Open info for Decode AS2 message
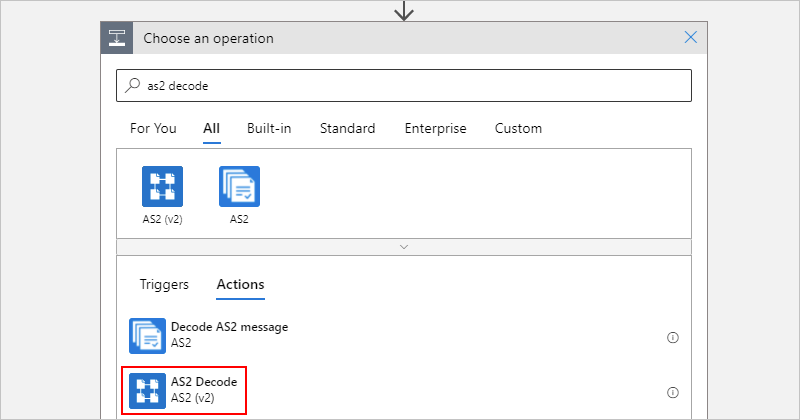The height and width of the screenshot is (420, 800). click(673, 337)
